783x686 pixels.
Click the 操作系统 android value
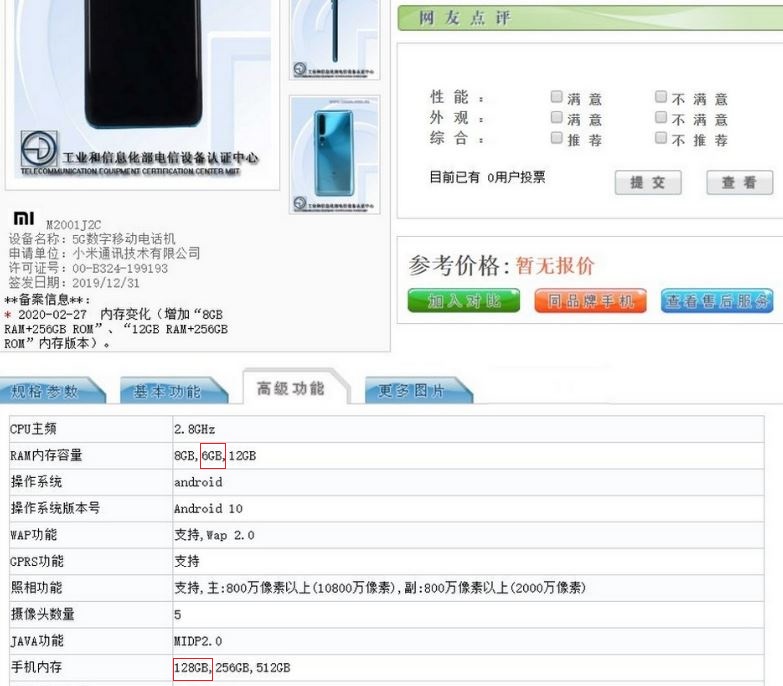[x=198, y=482]
